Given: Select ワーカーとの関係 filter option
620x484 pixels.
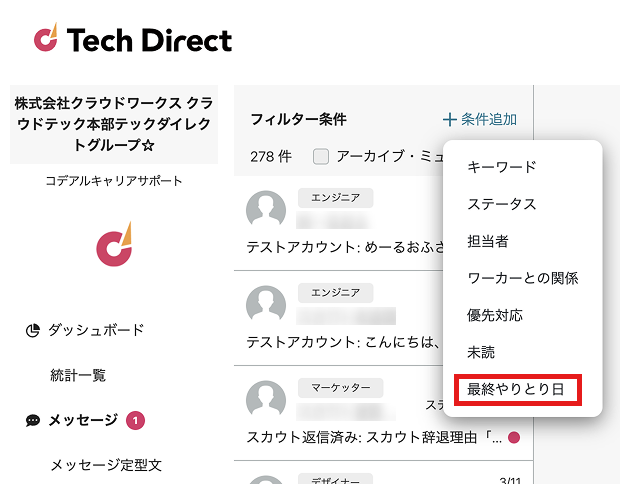Looking at the screenshot, I should pos(523,278).
